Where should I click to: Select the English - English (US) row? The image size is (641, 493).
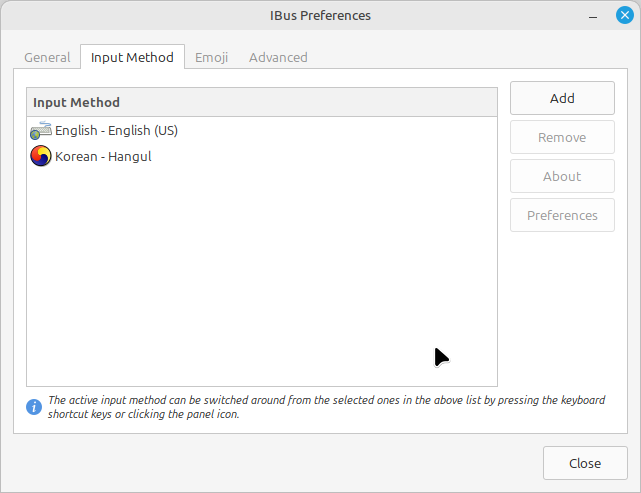tap(262, 130)
